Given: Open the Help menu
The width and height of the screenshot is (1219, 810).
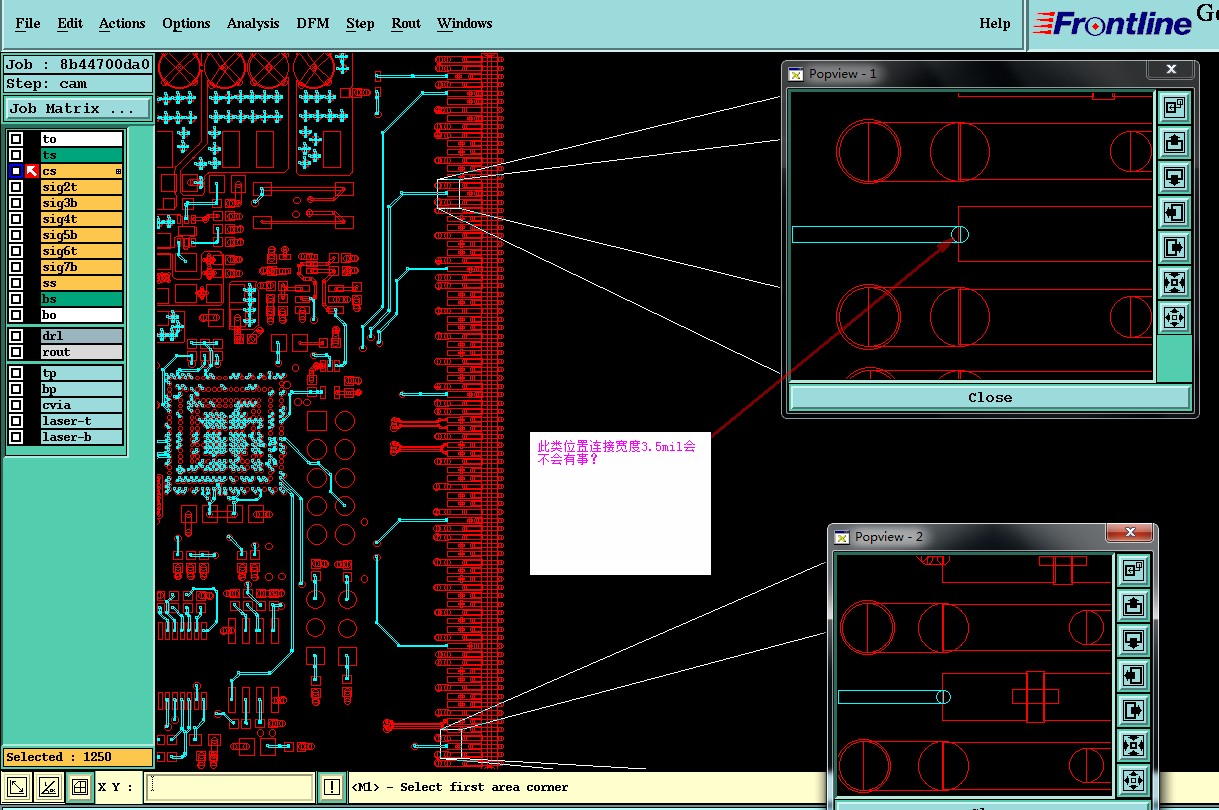Looking at the screenshot, I should tap(995, 23).
